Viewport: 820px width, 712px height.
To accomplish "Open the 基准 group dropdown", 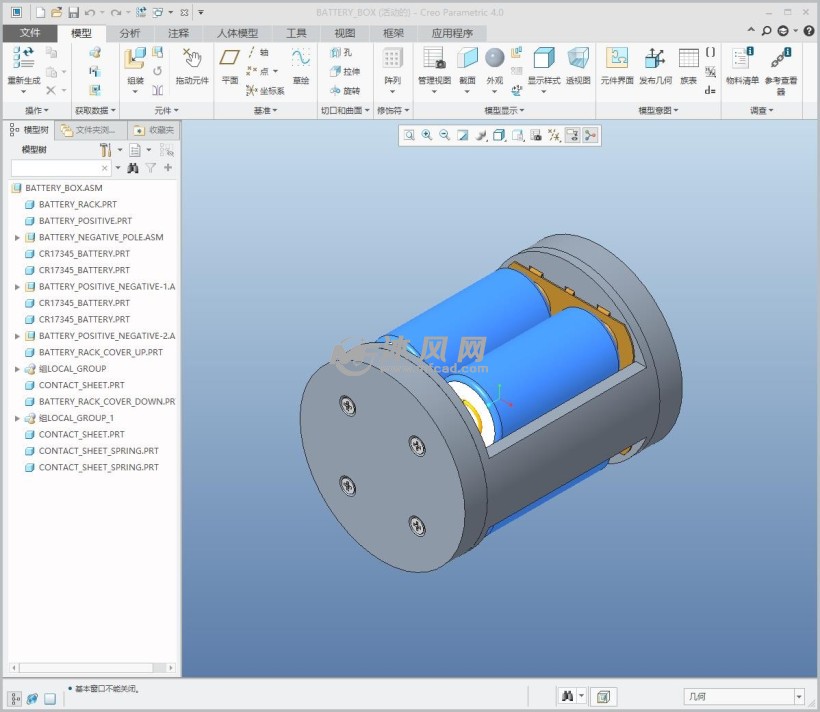I will pos(265,110).
